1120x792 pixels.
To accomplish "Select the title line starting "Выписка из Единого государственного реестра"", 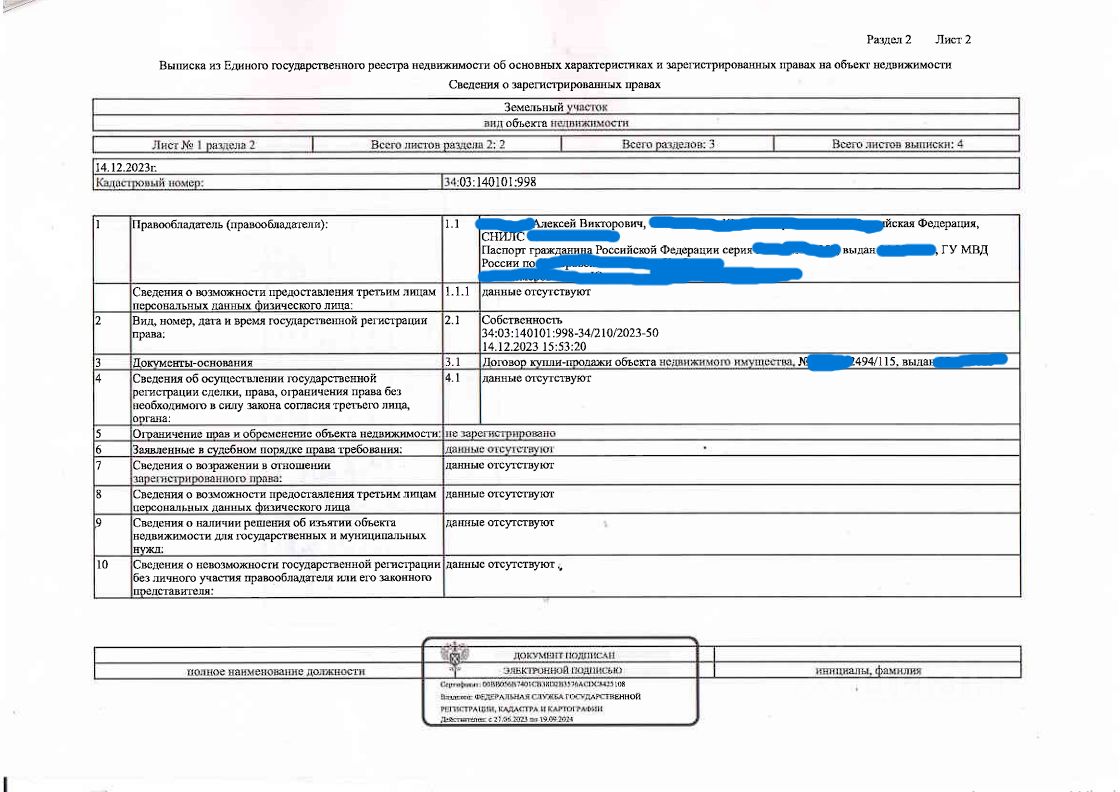I will tap(555, 65).
